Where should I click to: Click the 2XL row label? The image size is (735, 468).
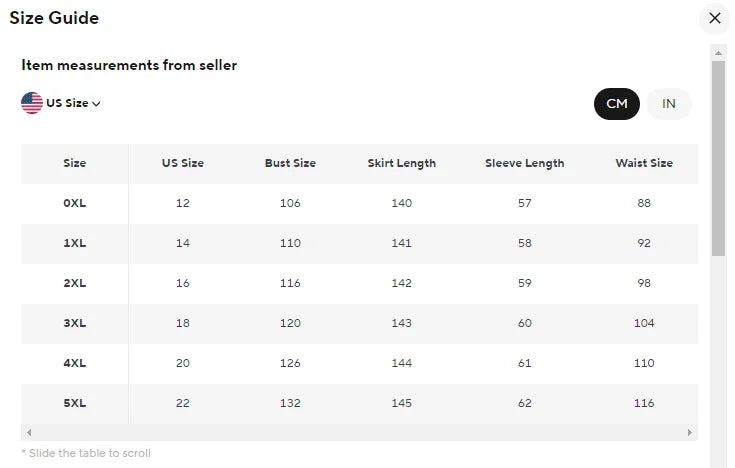tap(75, 283)
